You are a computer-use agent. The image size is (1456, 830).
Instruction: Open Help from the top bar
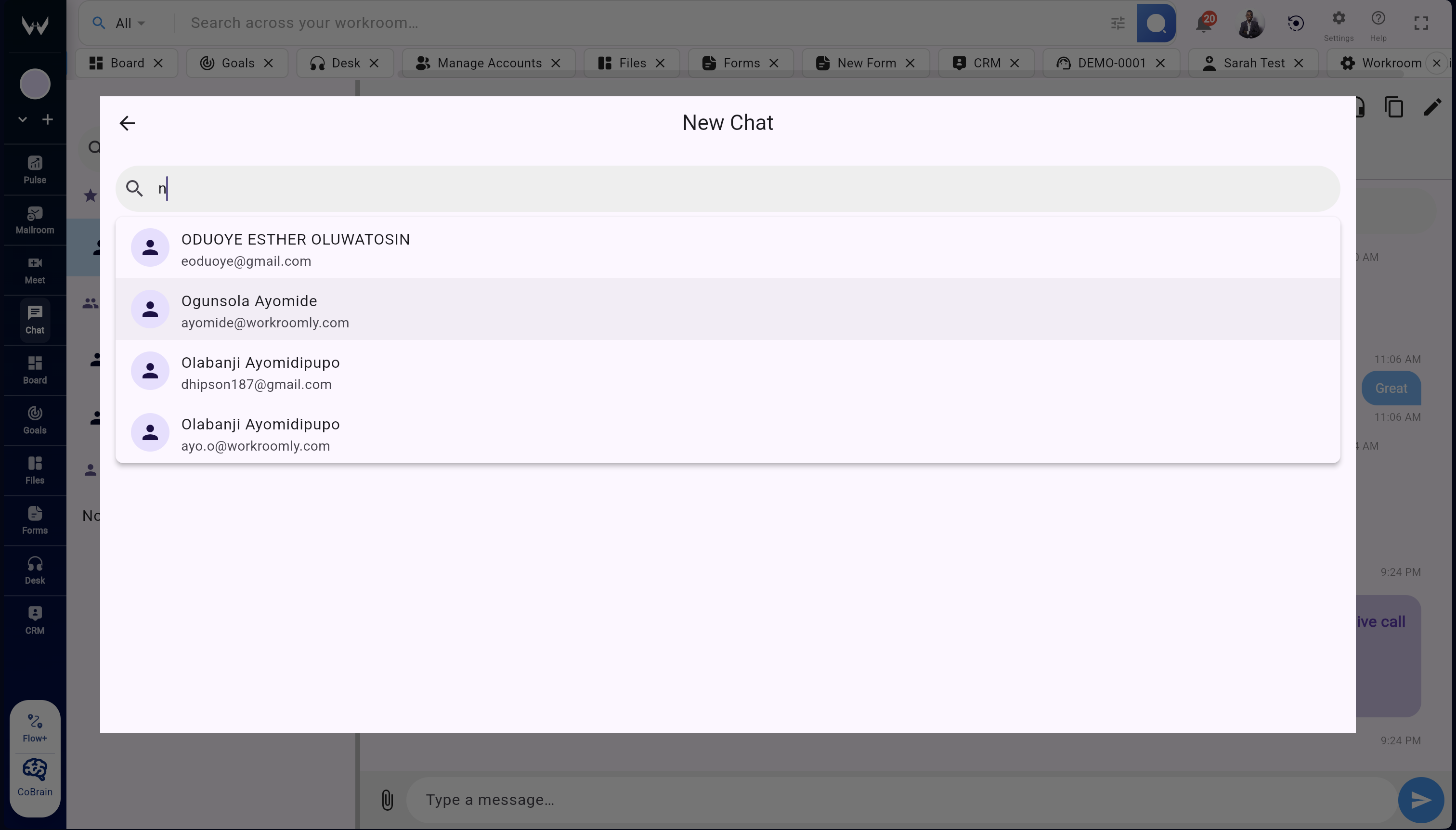click(x=1378, y=23)
